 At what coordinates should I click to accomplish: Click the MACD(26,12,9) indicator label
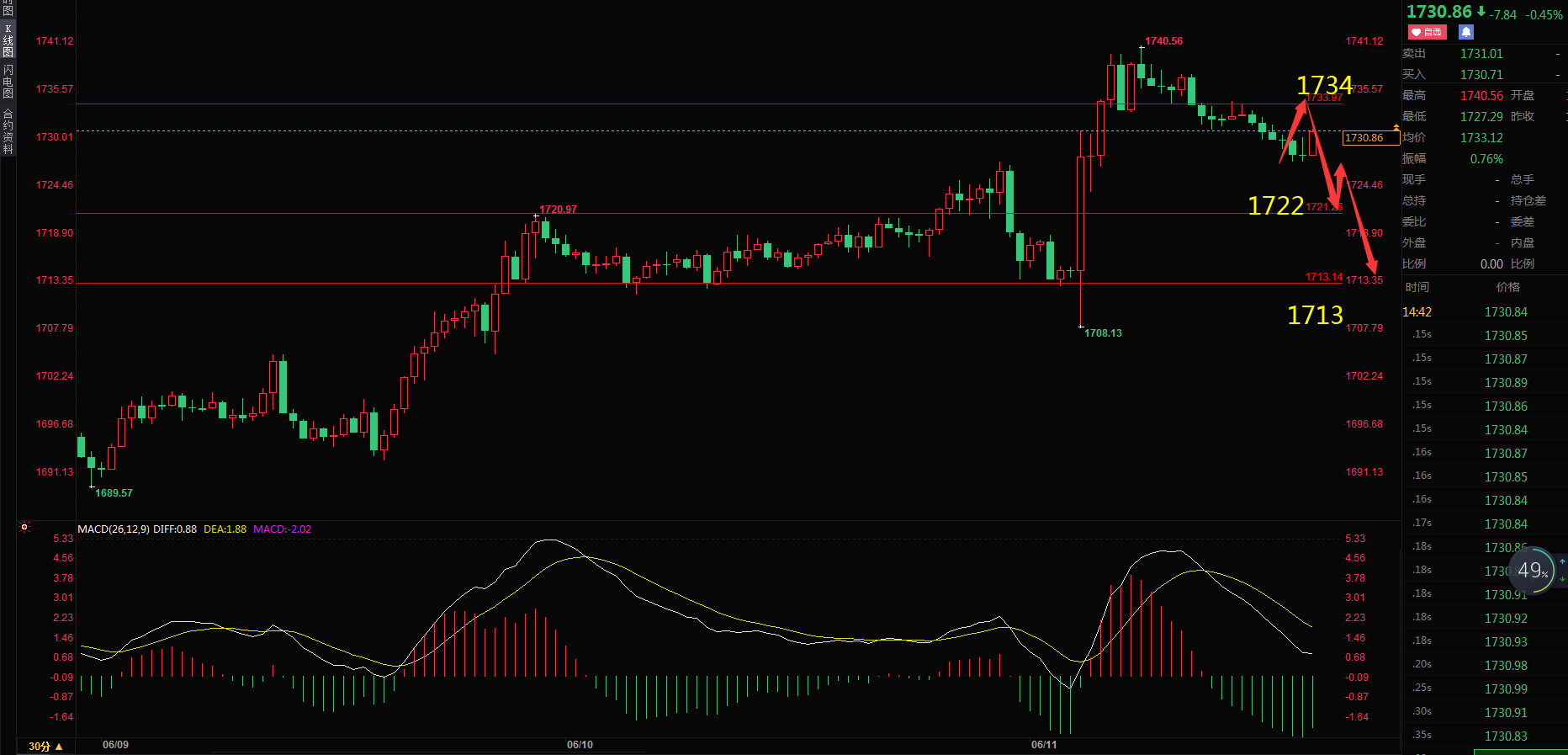click(114, 529)
